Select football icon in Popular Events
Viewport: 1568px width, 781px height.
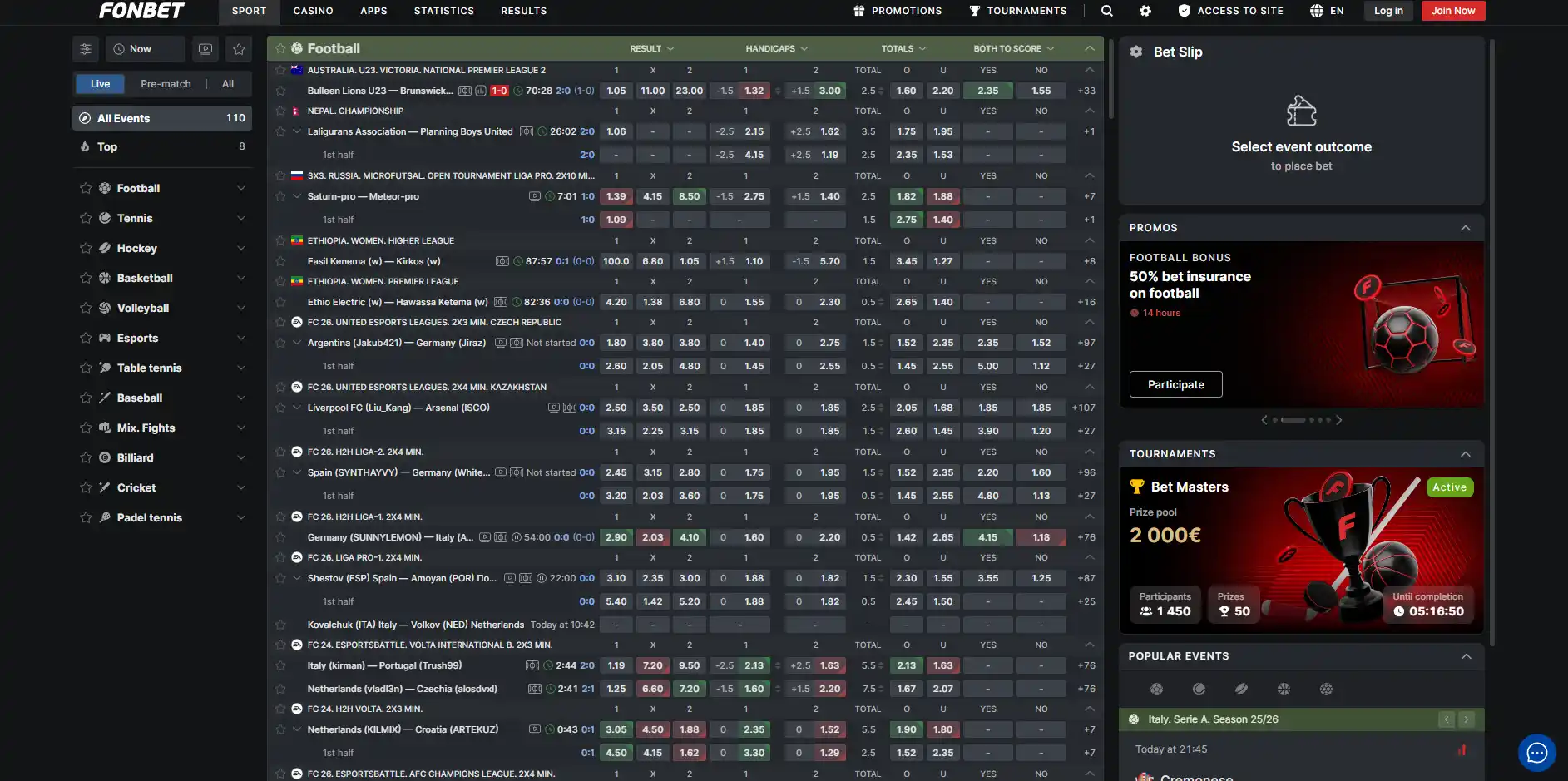pos(1156,689)
